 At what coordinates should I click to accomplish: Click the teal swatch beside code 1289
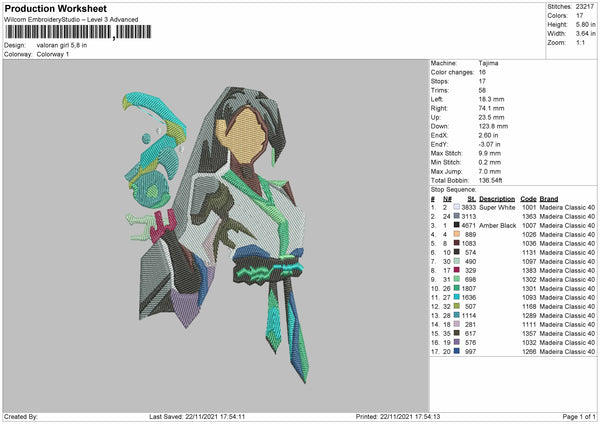click(x=457, y=315)
